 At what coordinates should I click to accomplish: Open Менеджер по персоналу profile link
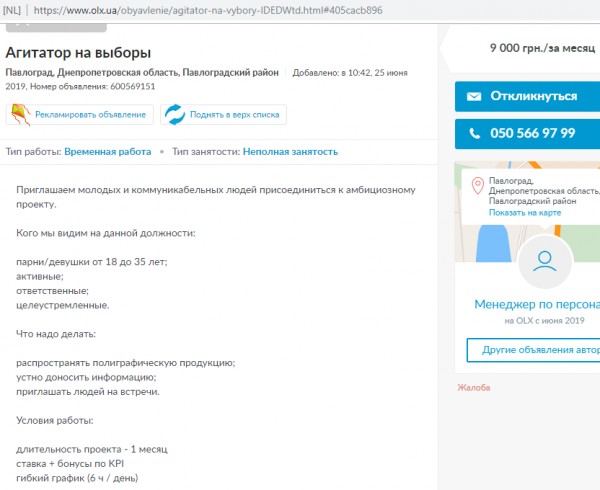(537, 304)
